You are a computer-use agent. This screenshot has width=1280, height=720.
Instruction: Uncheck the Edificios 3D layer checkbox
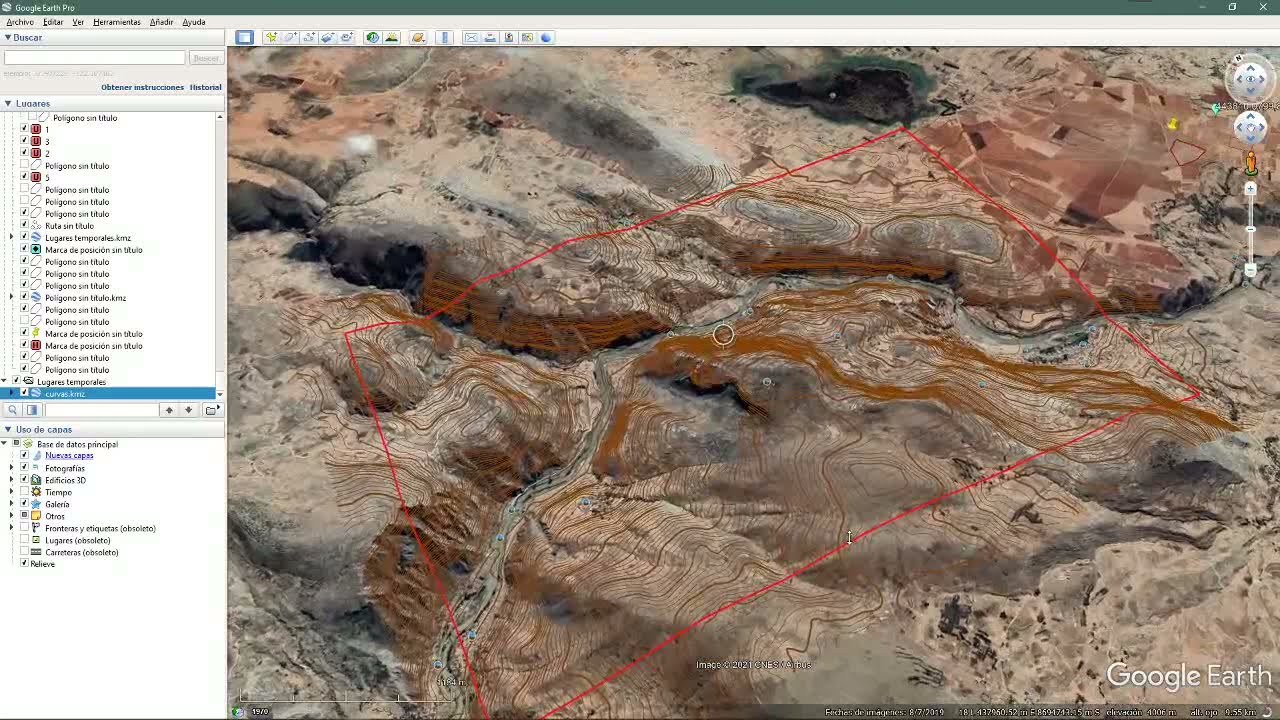24,480
